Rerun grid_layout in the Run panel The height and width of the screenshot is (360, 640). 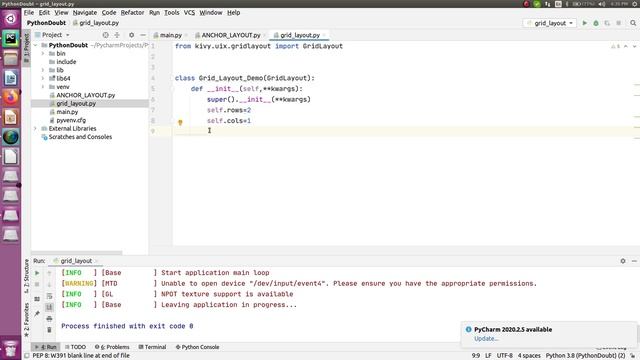(x=37, y=273)
